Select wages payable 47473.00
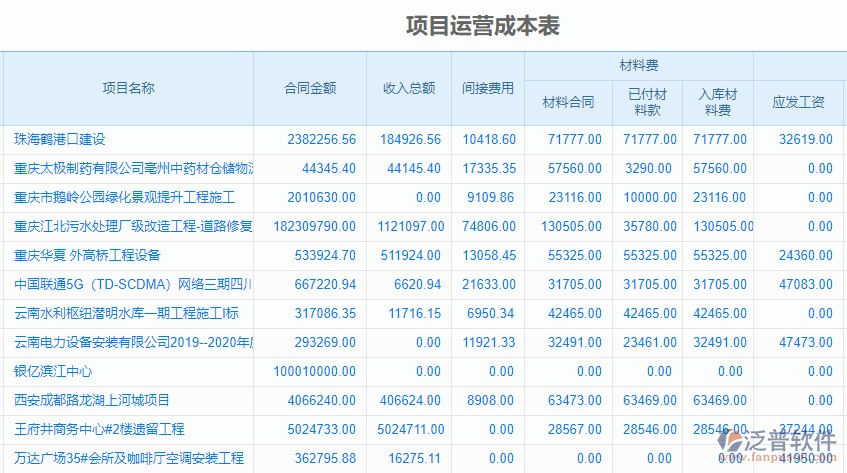The height and width of the screenshot is (473, 847). tap(806, 343)
